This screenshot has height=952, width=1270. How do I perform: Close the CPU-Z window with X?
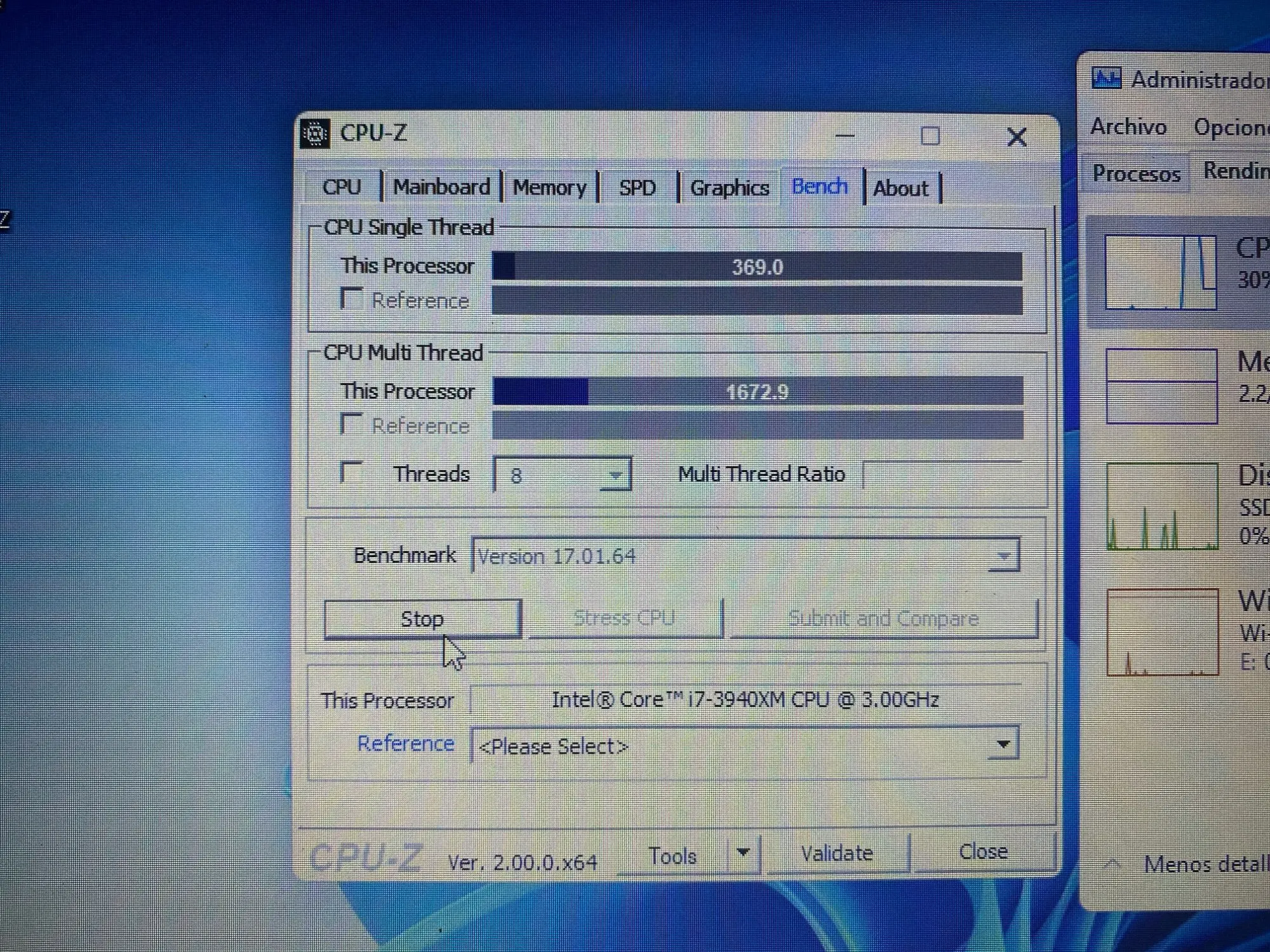point(1016,137)
